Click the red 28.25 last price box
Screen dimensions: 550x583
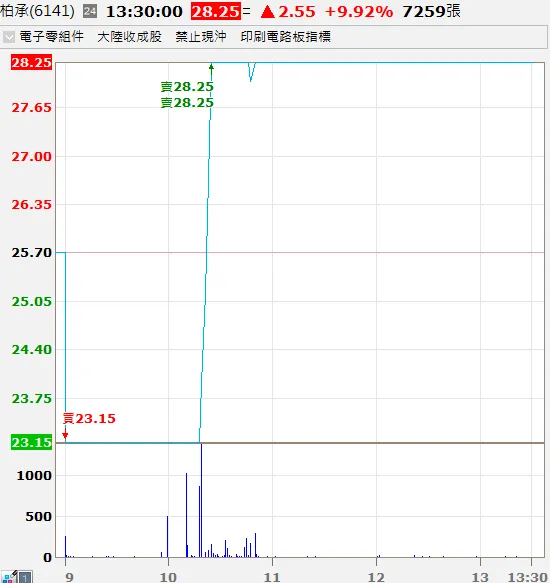coord(216,12)
